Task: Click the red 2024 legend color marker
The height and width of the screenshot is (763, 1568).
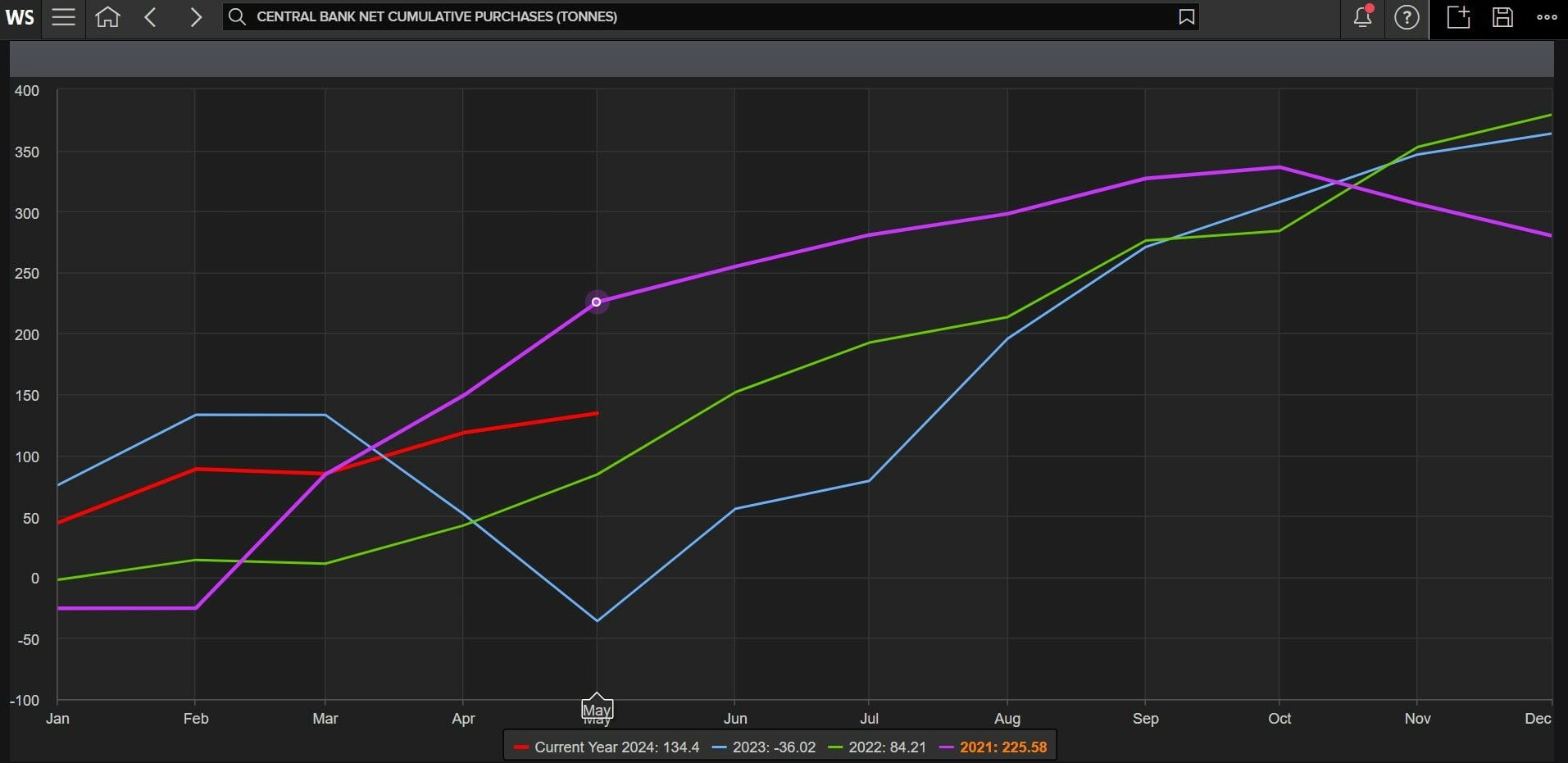Action: pos(521,747)
